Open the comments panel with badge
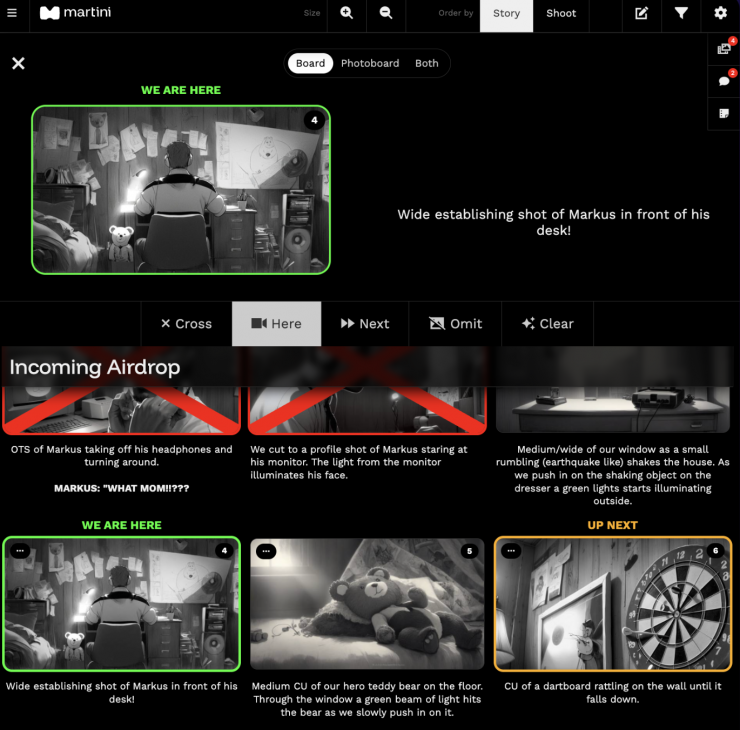Image resolution: width=740 pixels, height=730 pixels. pos(724,81)
